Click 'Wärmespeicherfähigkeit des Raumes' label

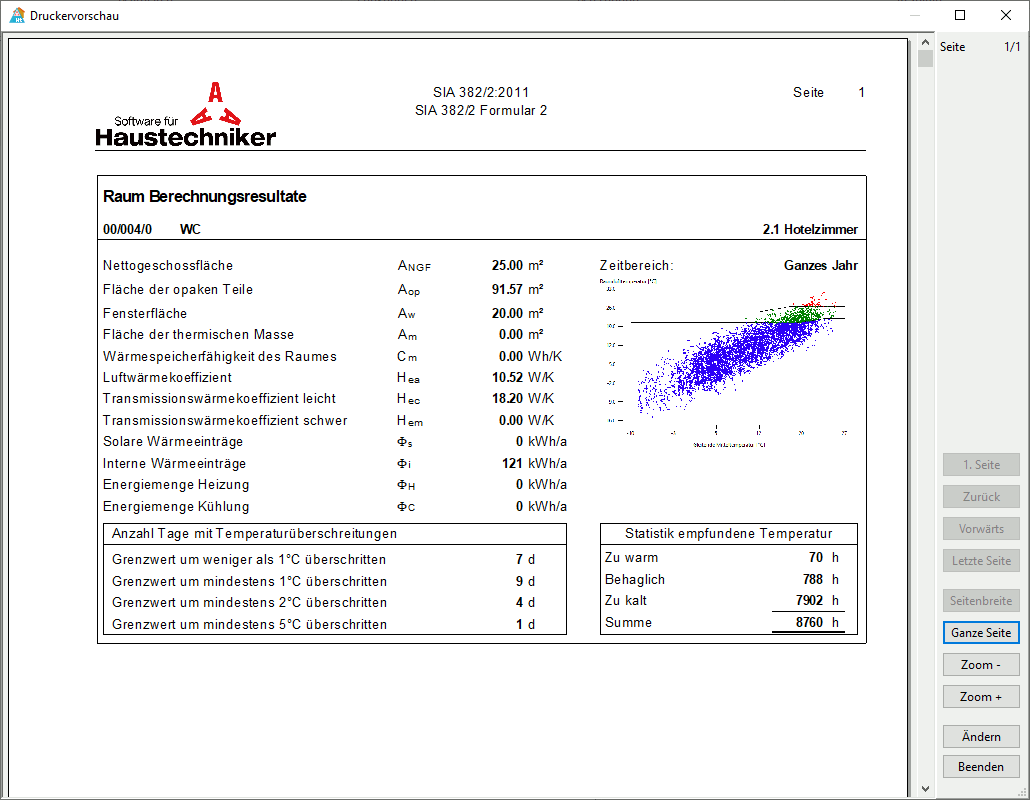pyautogui.click(x=219, y=356)
